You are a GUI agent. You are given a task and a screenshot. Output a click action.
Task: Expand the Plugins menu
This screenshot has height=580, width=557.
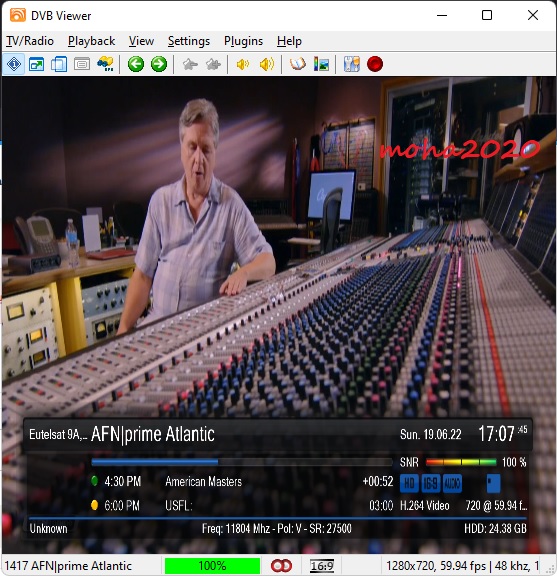tap(243, 41)
